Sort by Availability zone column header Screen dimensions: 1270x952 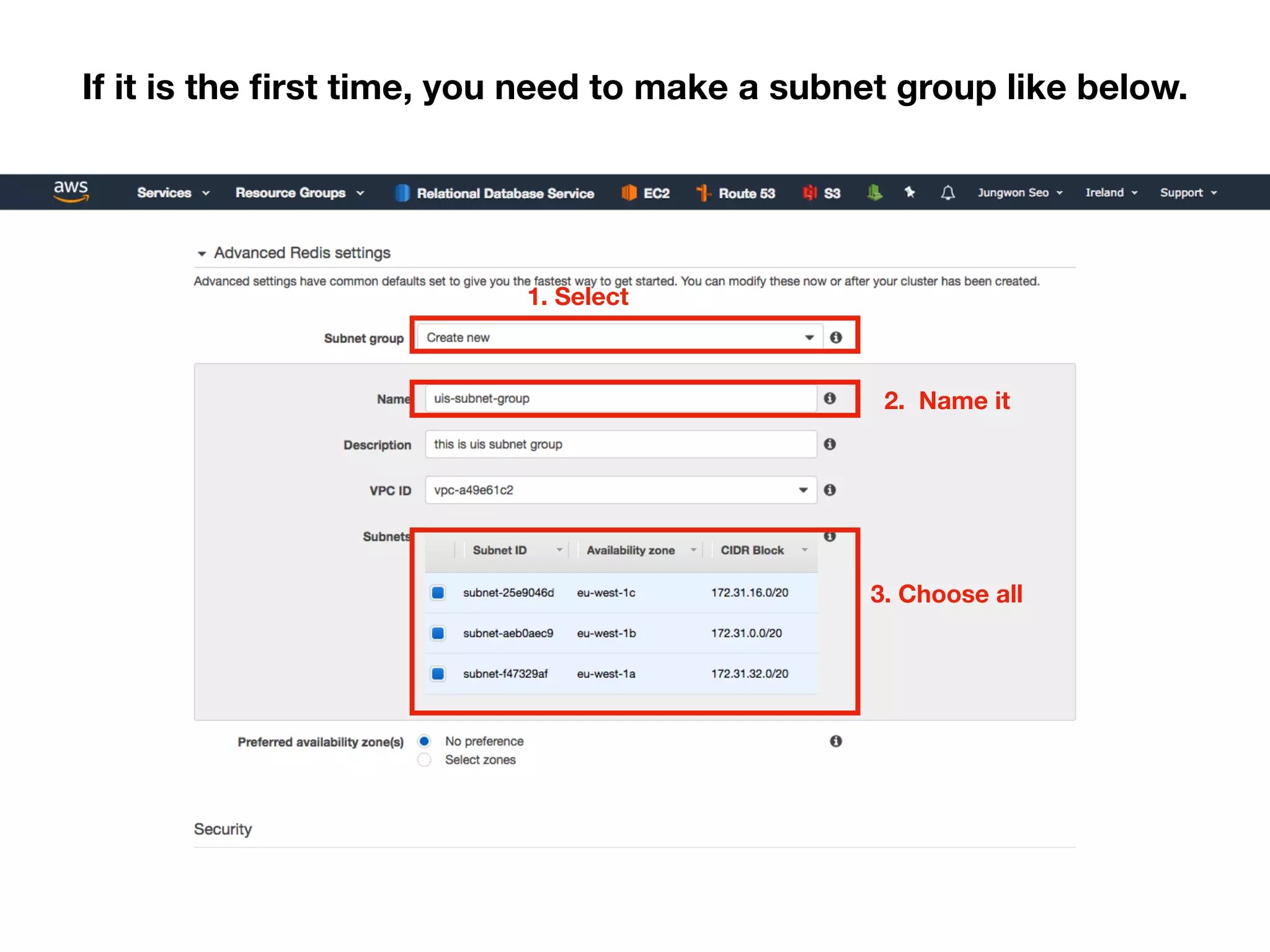pyautogui.click(x=631, y=550)
